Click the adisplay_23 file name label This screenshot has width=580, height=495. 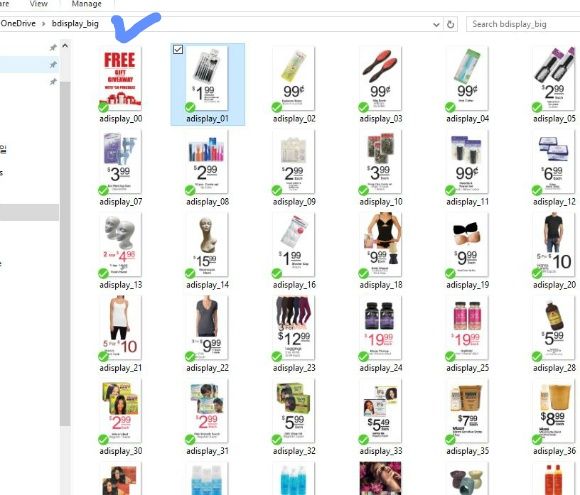point(294,368)
